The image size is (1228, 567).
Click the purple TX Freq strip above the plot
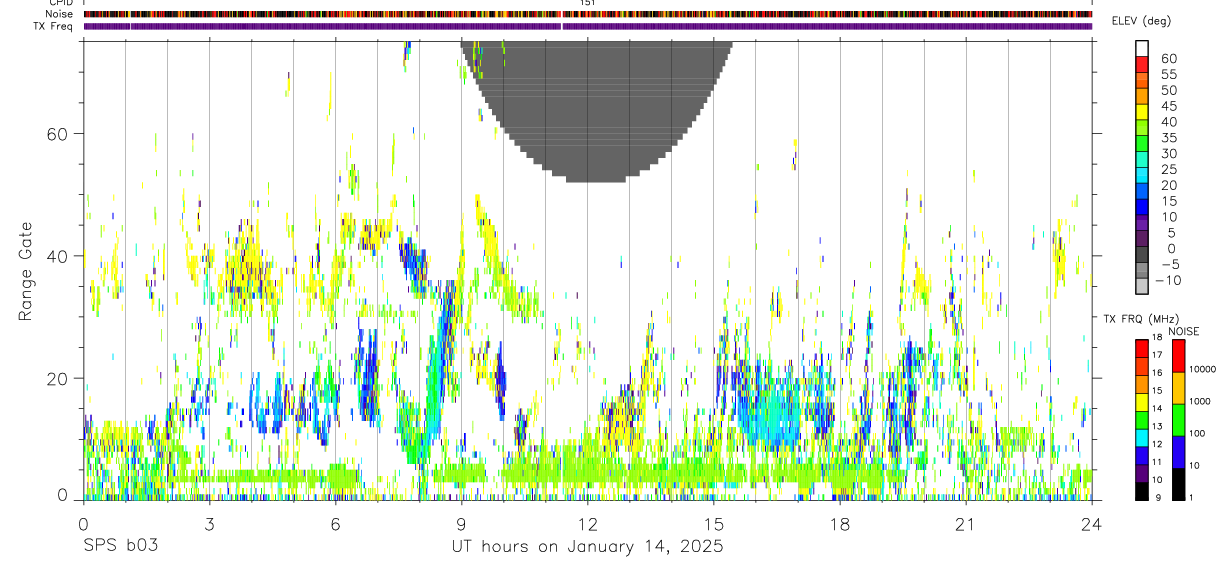(x=587, y=26)
